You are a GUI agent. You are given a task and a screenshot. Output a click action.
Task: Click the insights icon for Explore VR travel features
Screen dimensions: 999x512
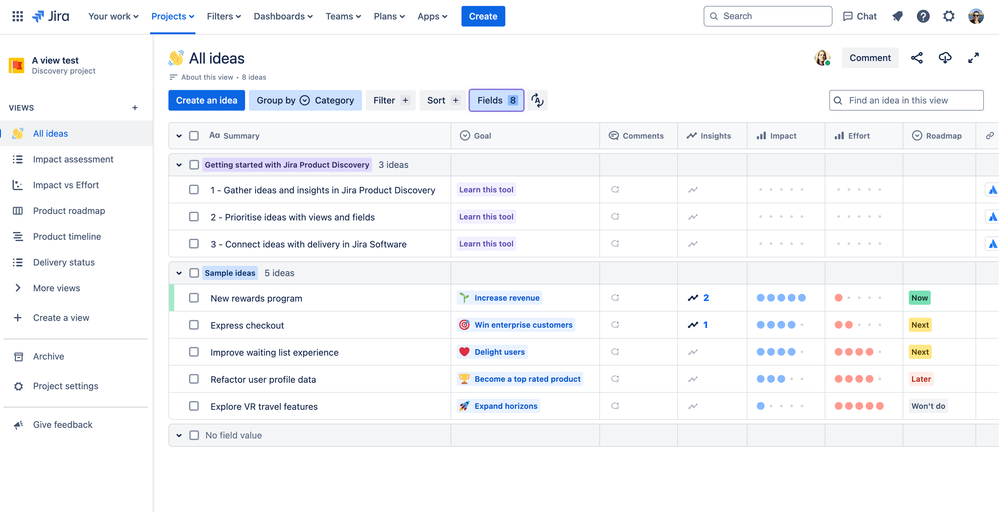tap(693, 406)
